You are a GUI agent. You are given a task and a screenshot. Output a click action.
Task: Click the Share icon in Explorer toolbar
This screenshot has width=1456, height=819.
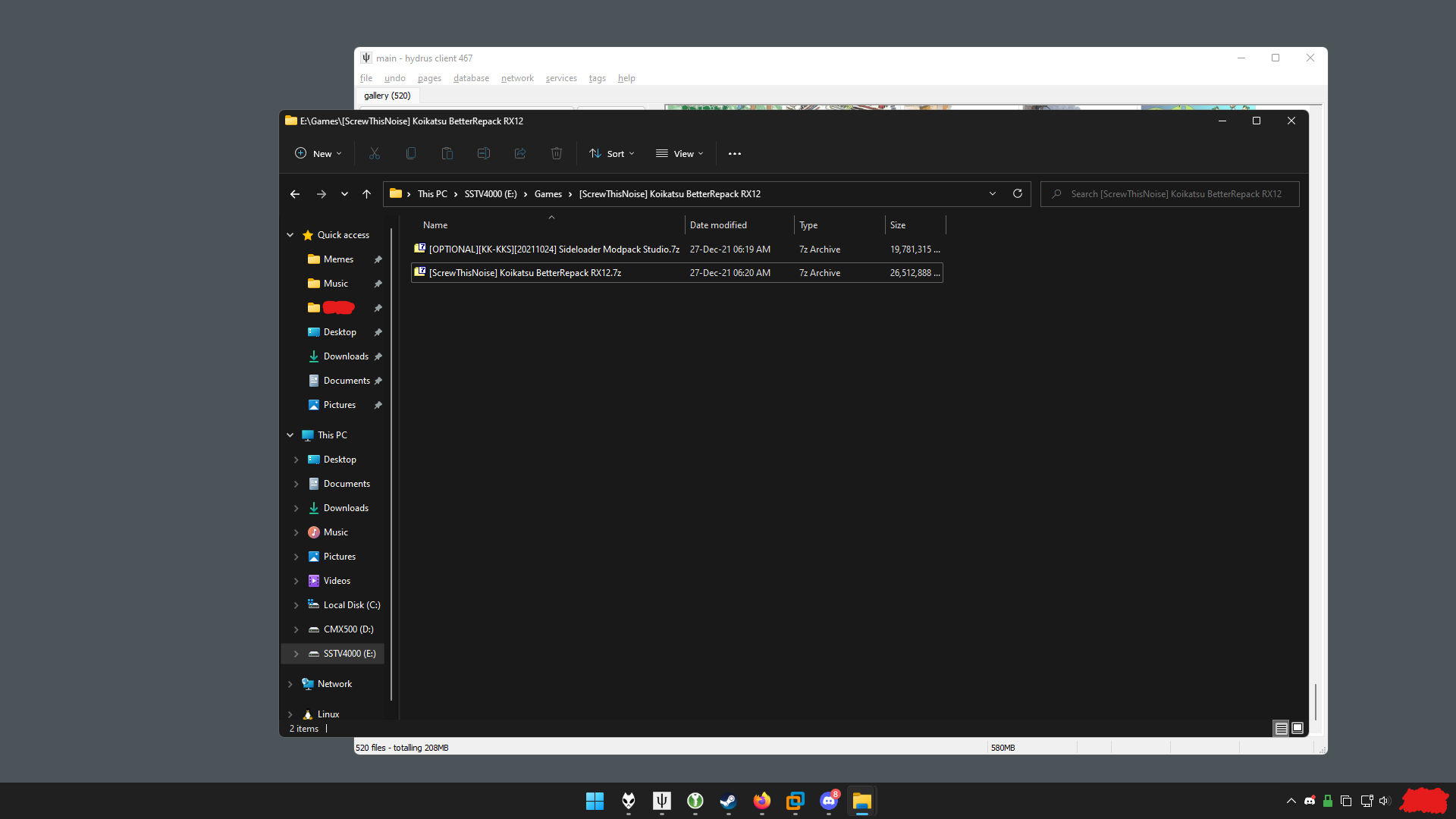click(520, 153)
